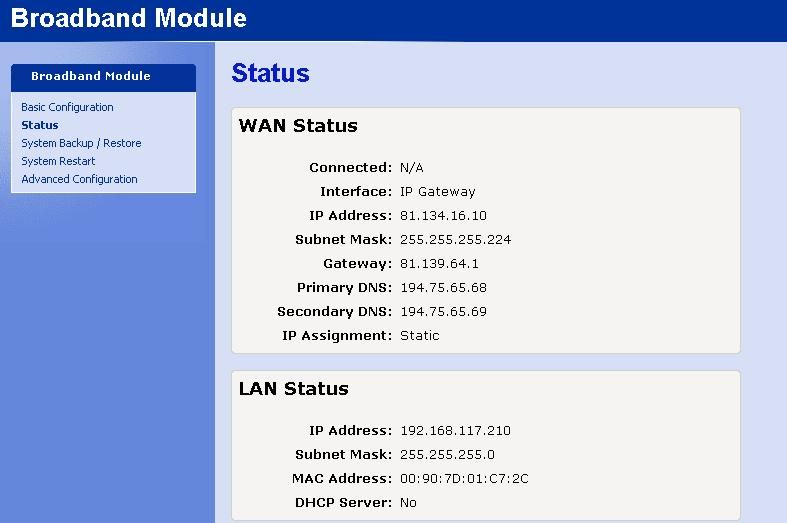The width and height of the screenshot is (787, 523).
Task: Click the Broadband Module top banner title
Action: click(129, 18)
